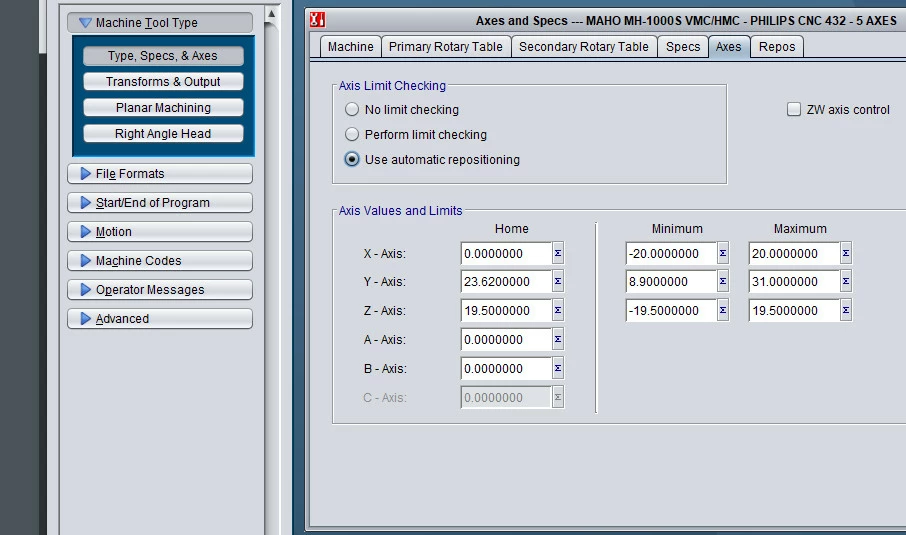Click the sigma button for A-Axis Home
This screenshot has width=906, height=535.
pyautogui.click(x=558, y=340)
